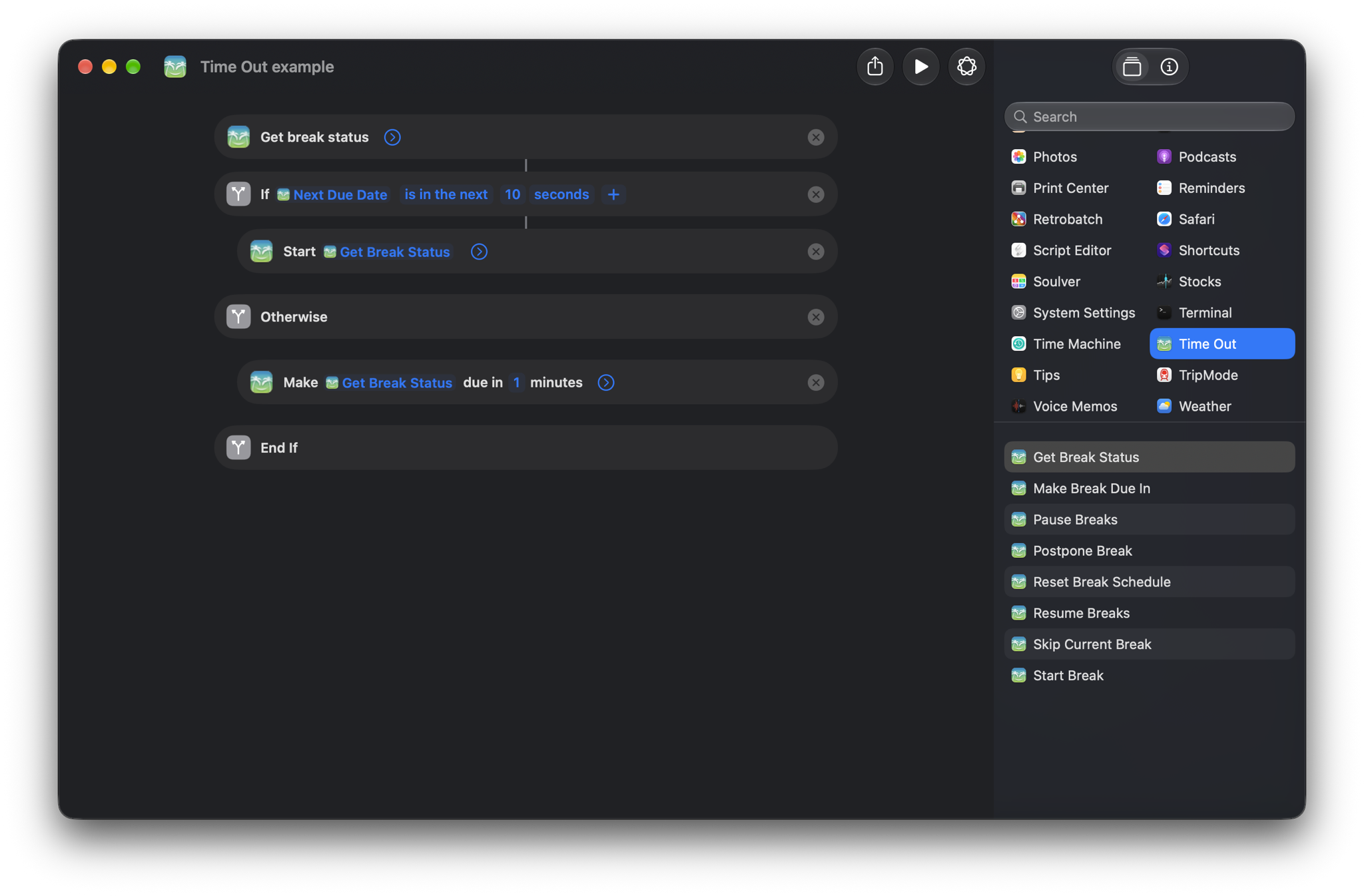
Task: Add the Pause Breaks action
Action: (1149, 520)
